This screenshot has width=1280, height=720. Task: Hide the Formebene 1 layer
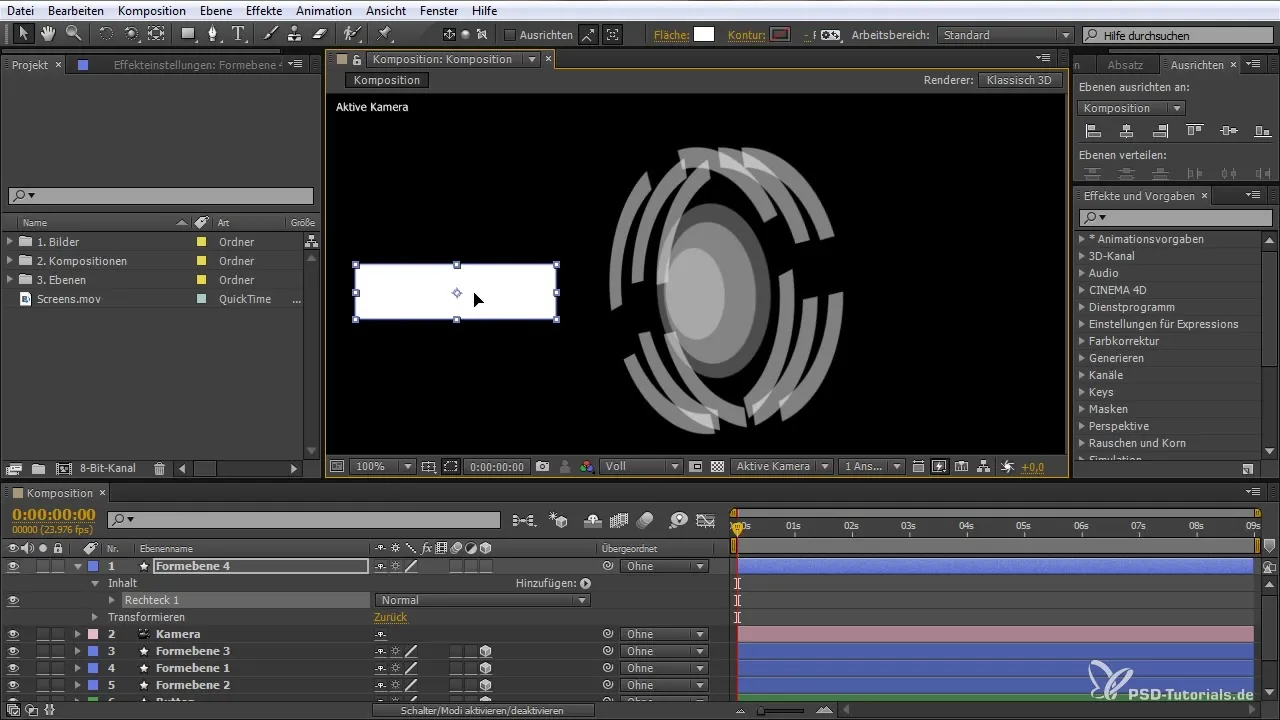13,668
